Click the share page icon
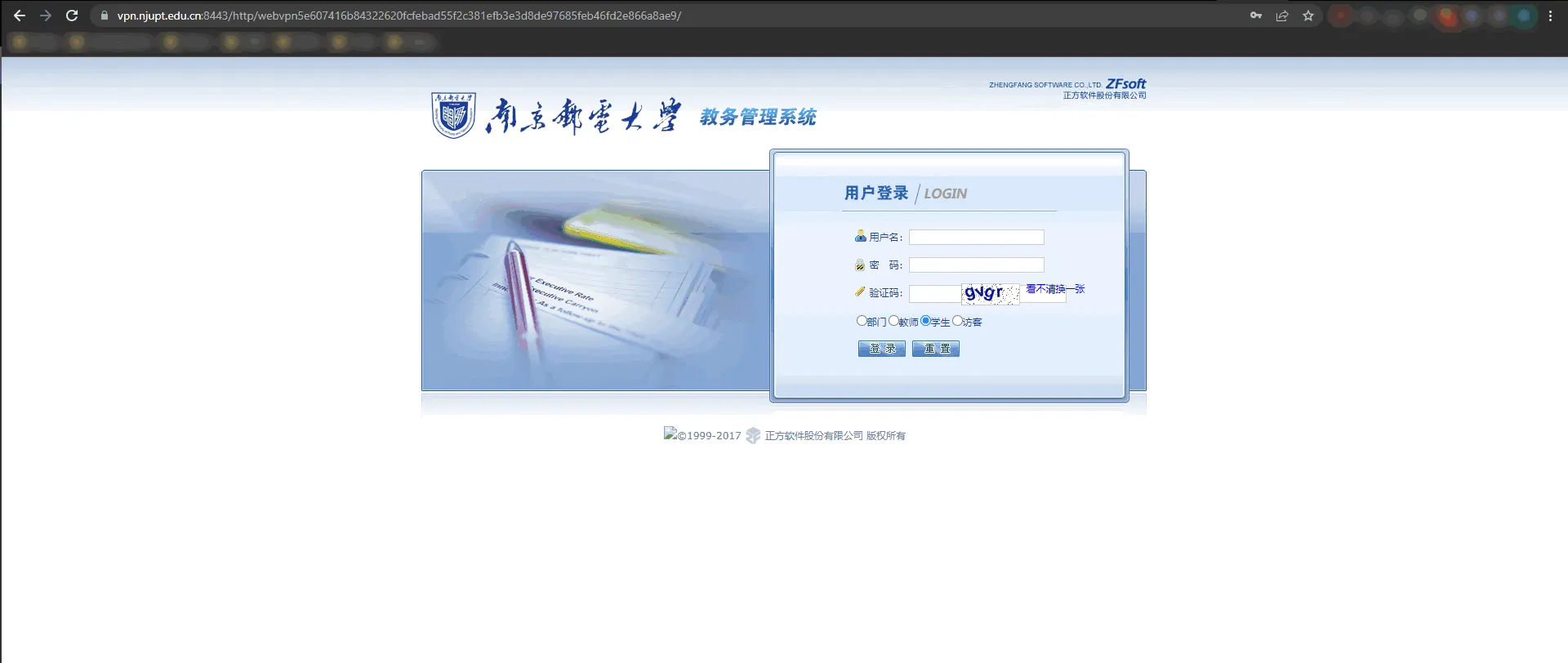Screen dimensions: 1568x663 [1282, 16]
